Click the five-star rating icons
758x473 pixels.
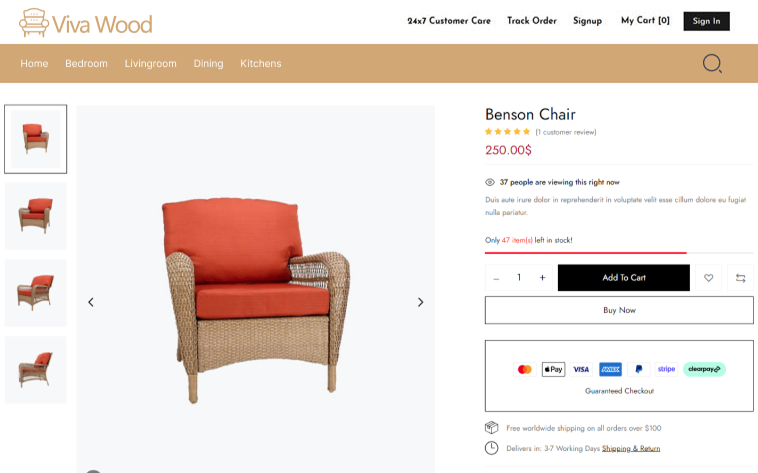pos(507,132)
